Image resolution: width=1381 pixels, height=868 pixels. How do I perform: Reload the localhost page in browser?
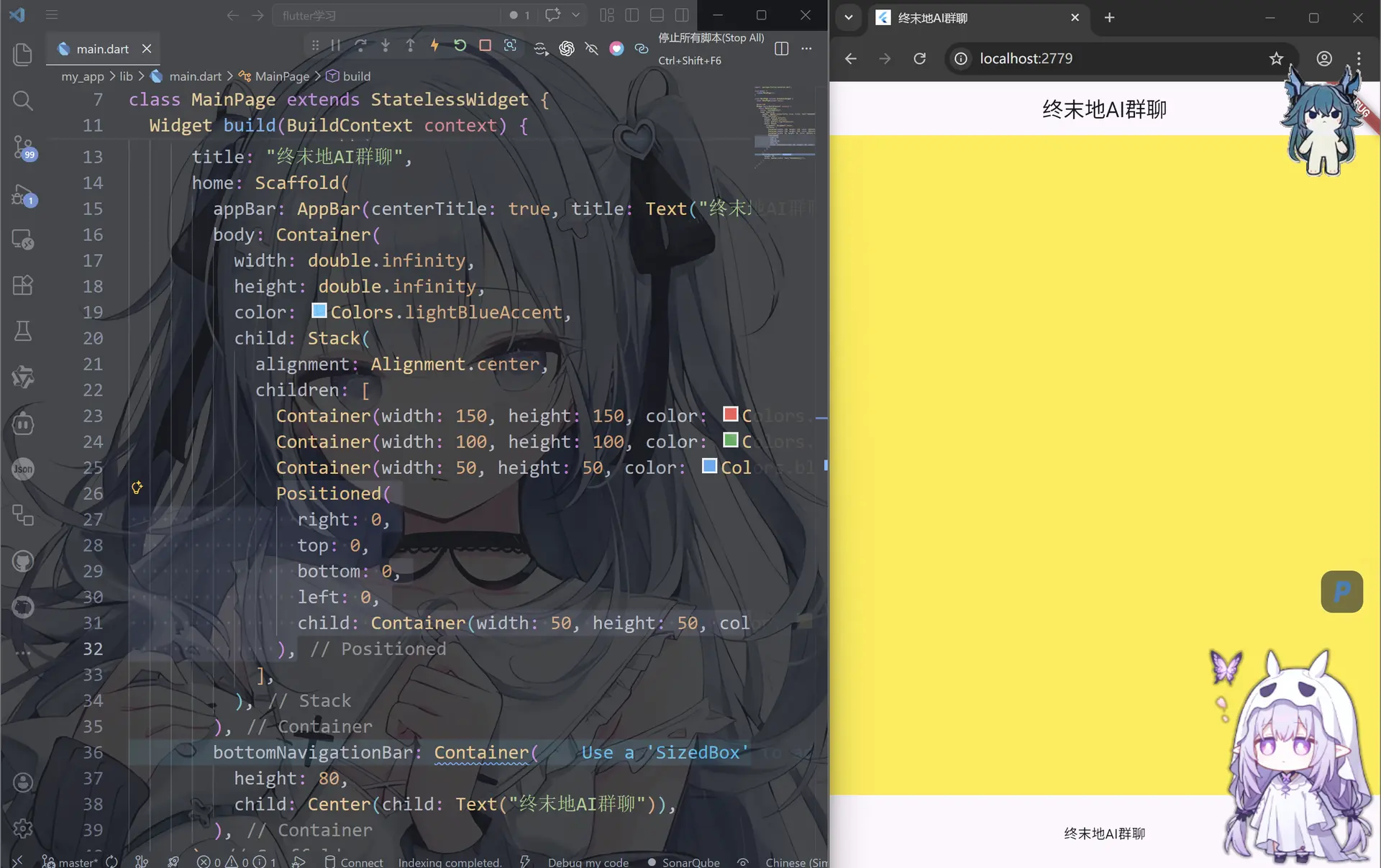click(x=920, y=58)
